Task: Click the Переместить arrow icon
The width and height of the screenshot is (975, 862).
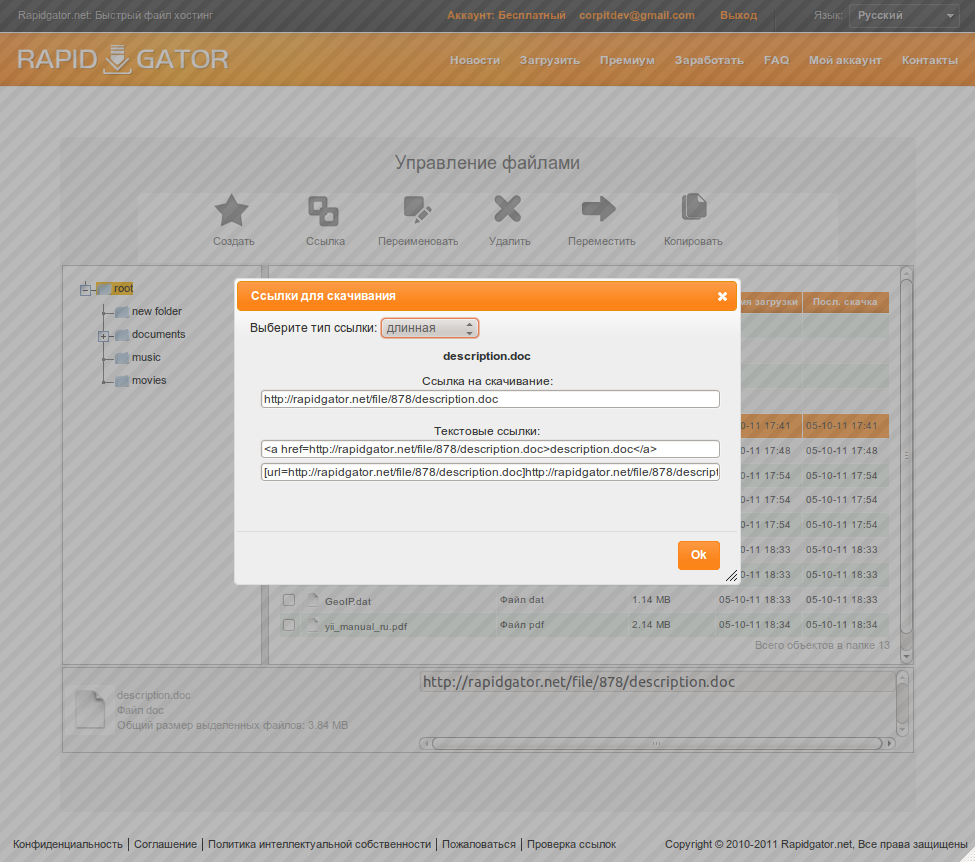Action: coord(599,209)
